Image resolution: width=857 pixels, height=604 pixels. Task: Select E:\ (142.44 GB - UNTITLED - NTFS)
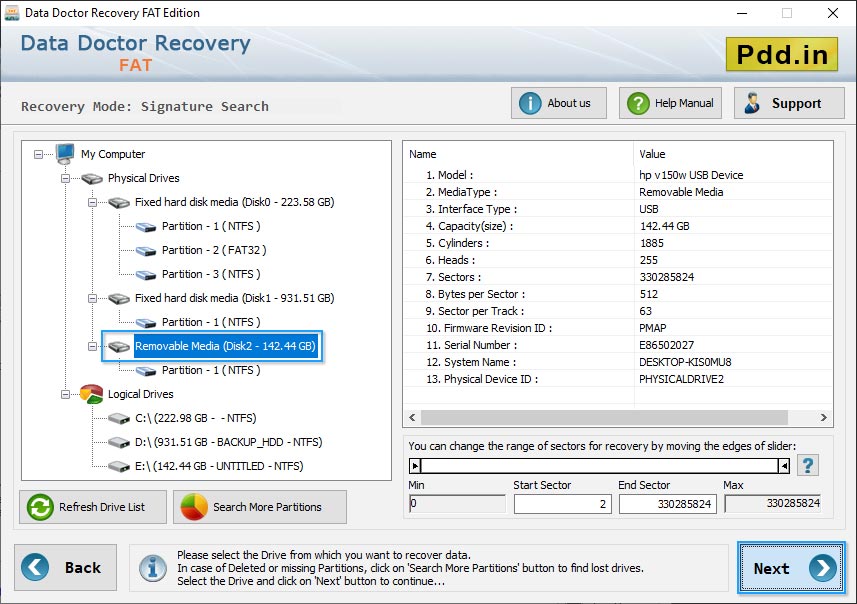[219, 466]
